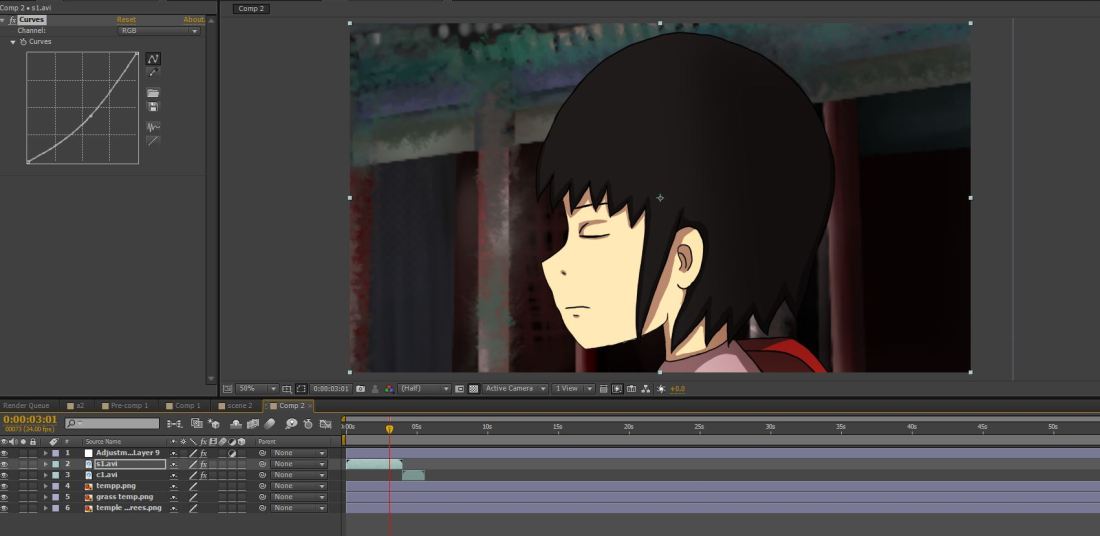
Task: Switch to the a2 timeline tab
Action: point(76,406)
